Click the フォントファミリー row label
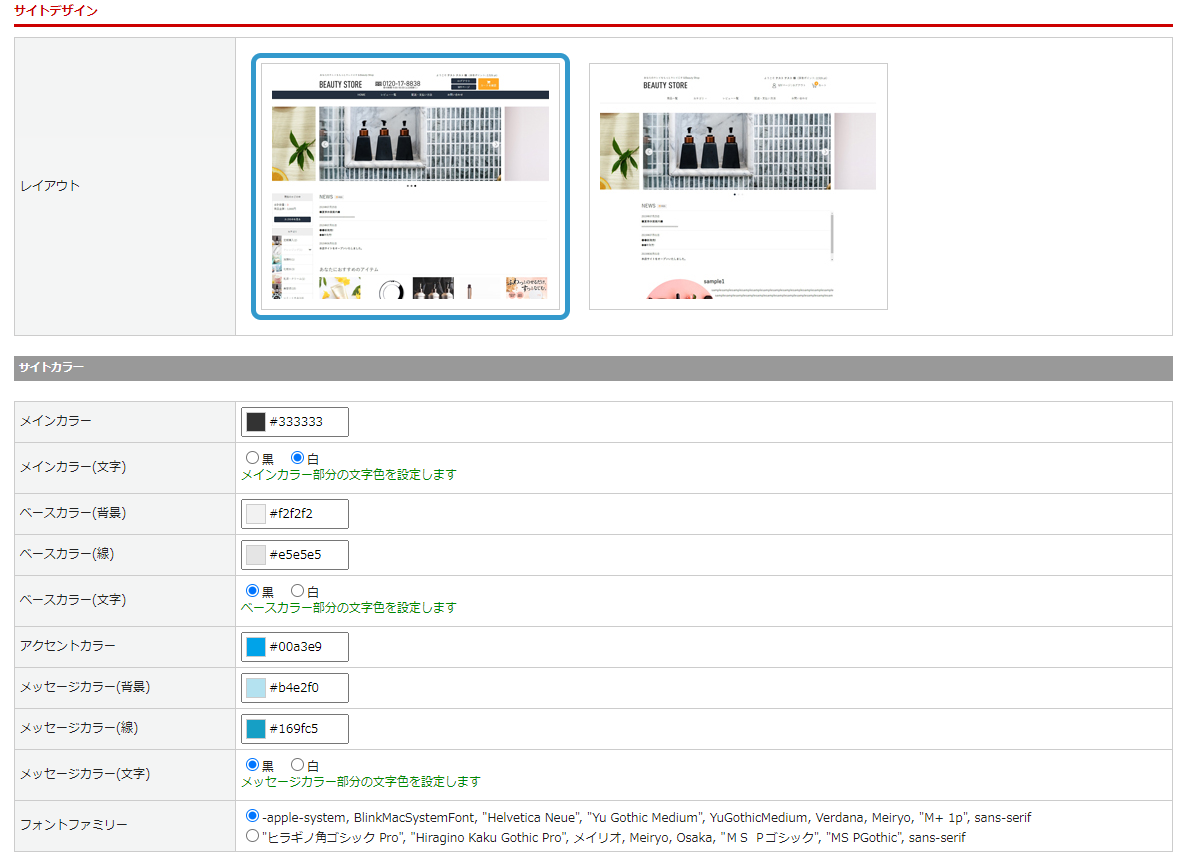The width and height of the screenshot is (1184, 856). [x=73, y=825]
